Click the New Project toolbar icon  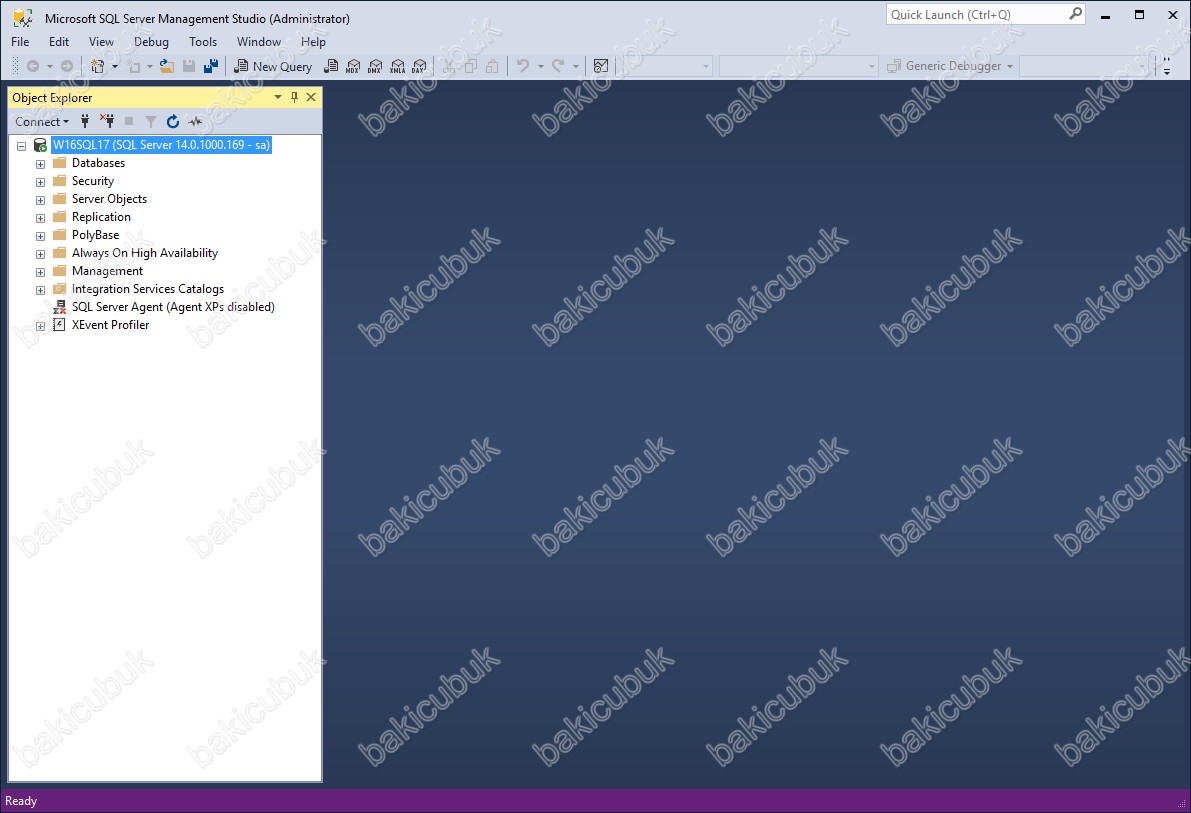[x=97, y=66]
